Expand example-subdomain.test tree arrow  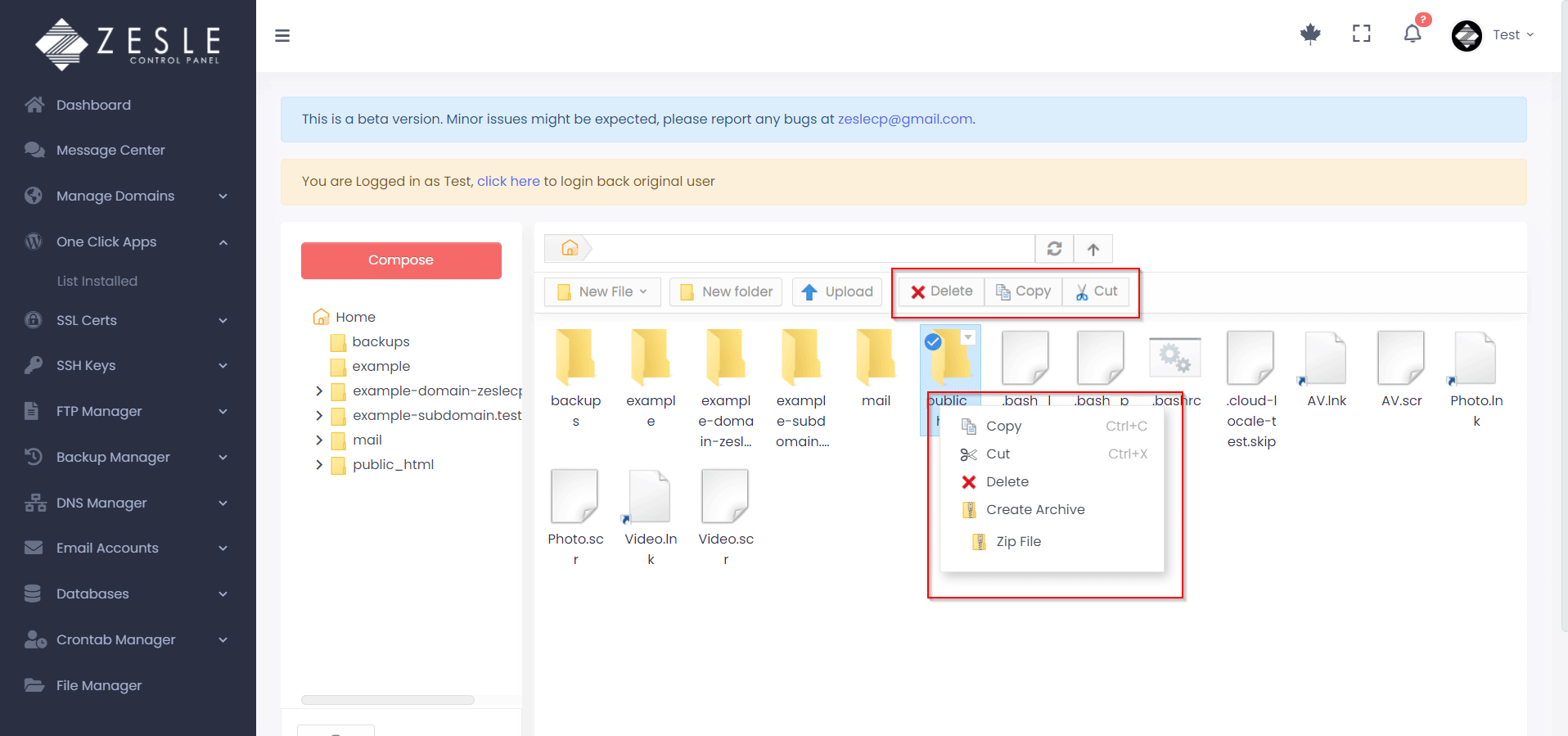point(319,416)
